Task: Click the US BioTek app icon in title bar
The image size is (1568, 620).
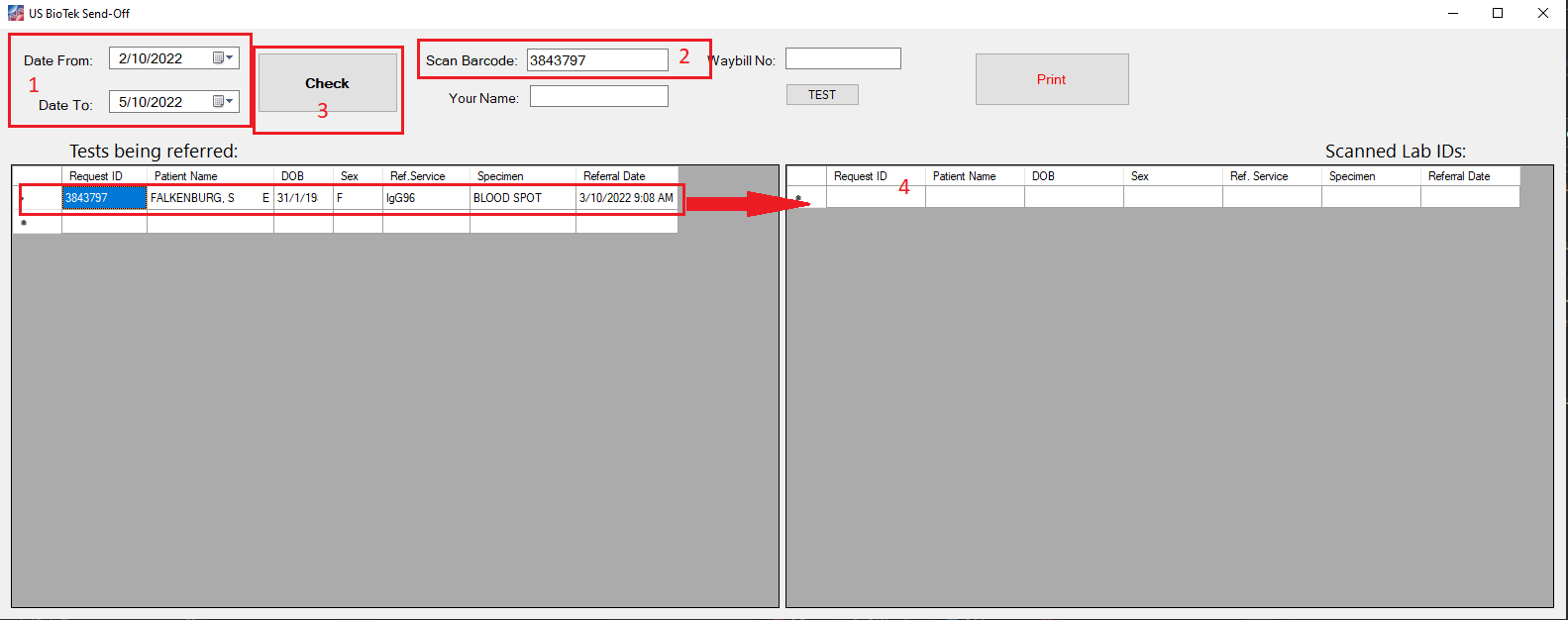Action: tap(15, 13)
